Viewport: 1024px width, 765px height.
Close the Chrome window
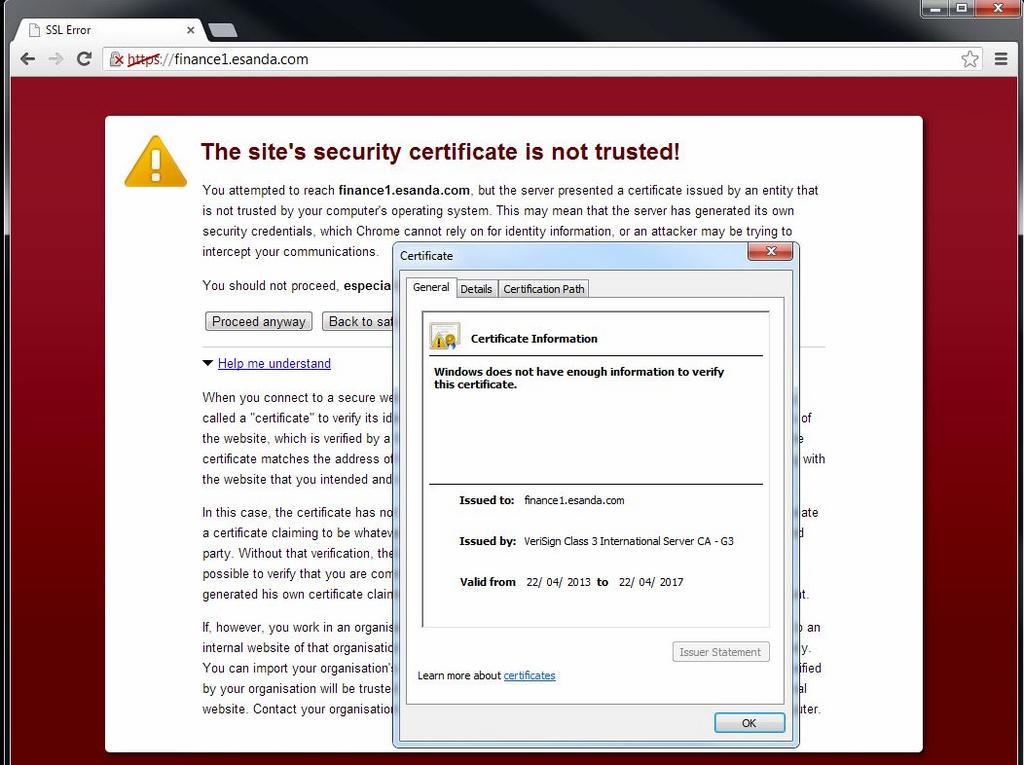998,8
